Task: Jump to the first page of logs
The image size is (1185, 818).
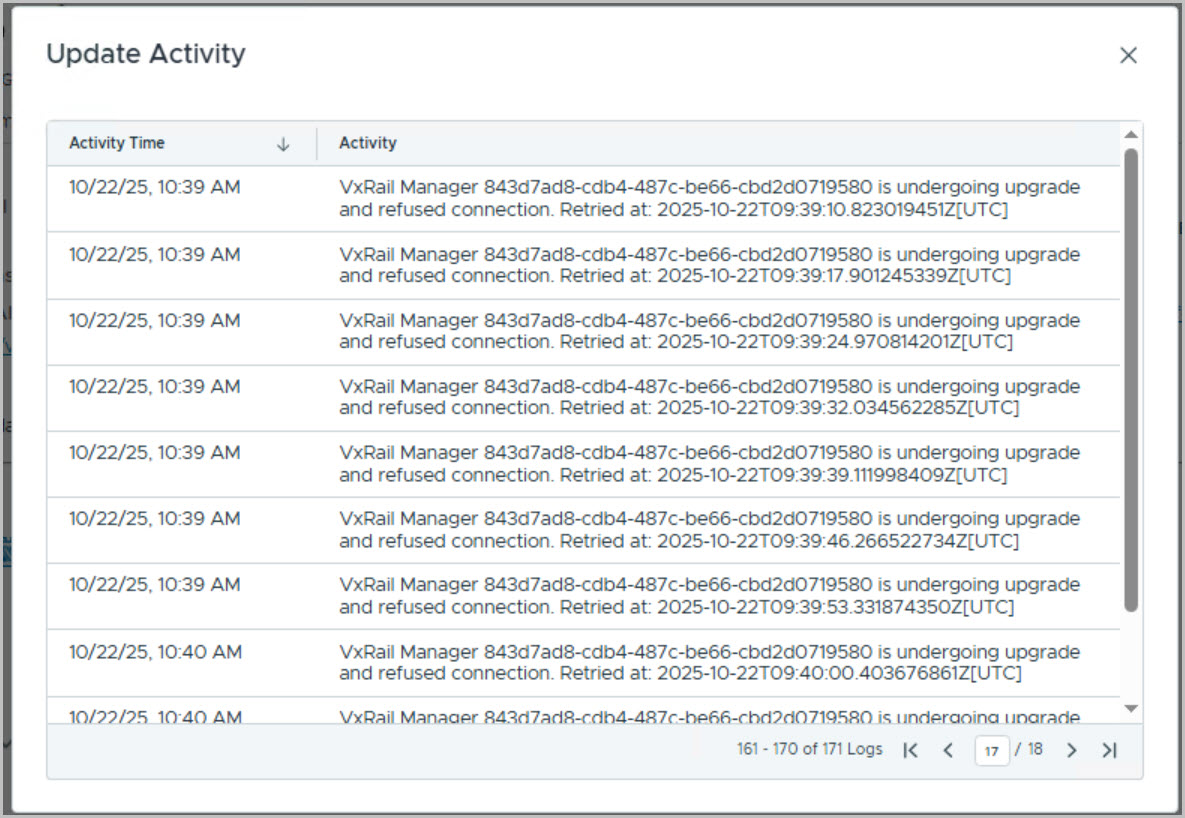Action: pos(910,750)
